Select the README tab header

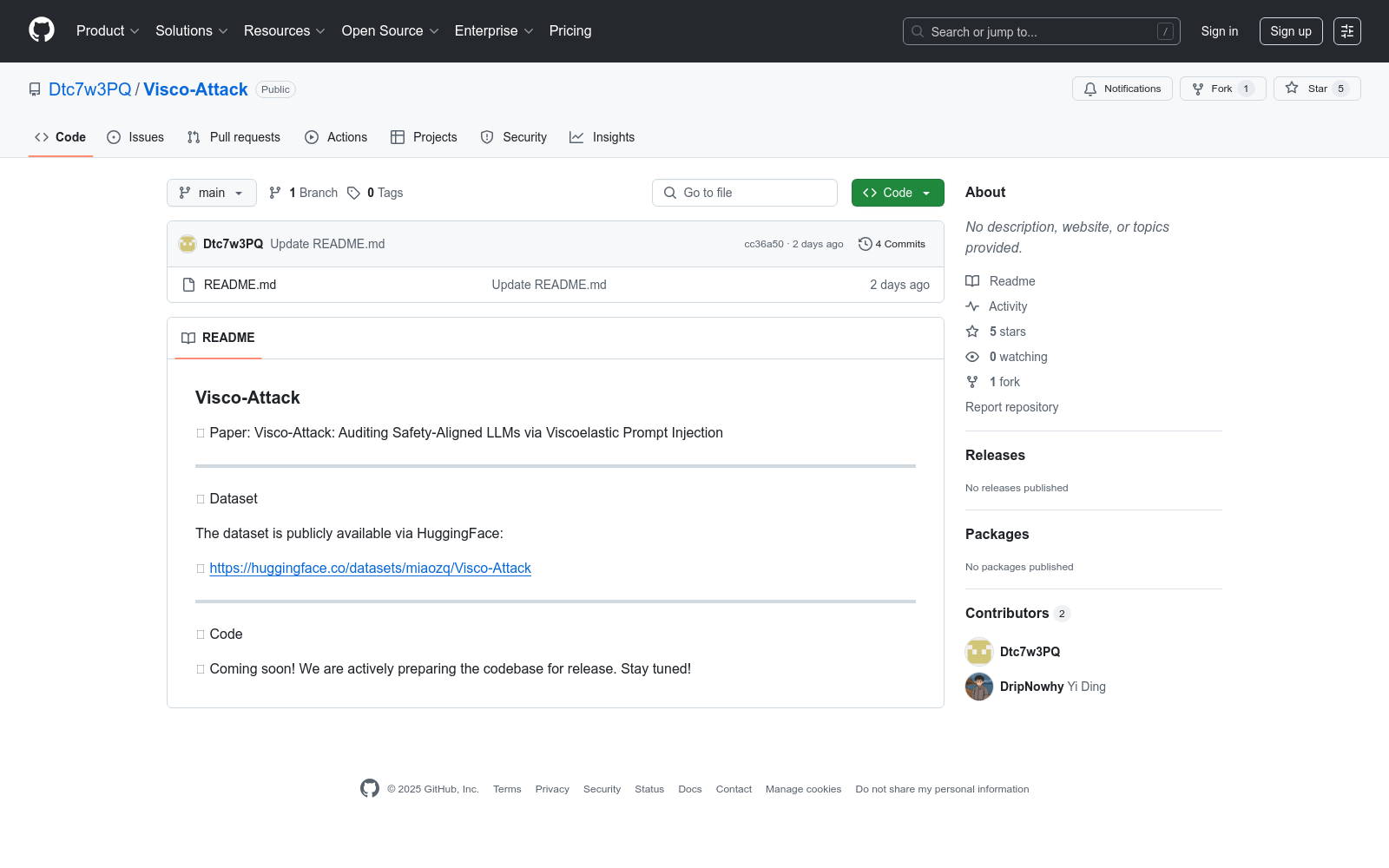tap(218, 338)
